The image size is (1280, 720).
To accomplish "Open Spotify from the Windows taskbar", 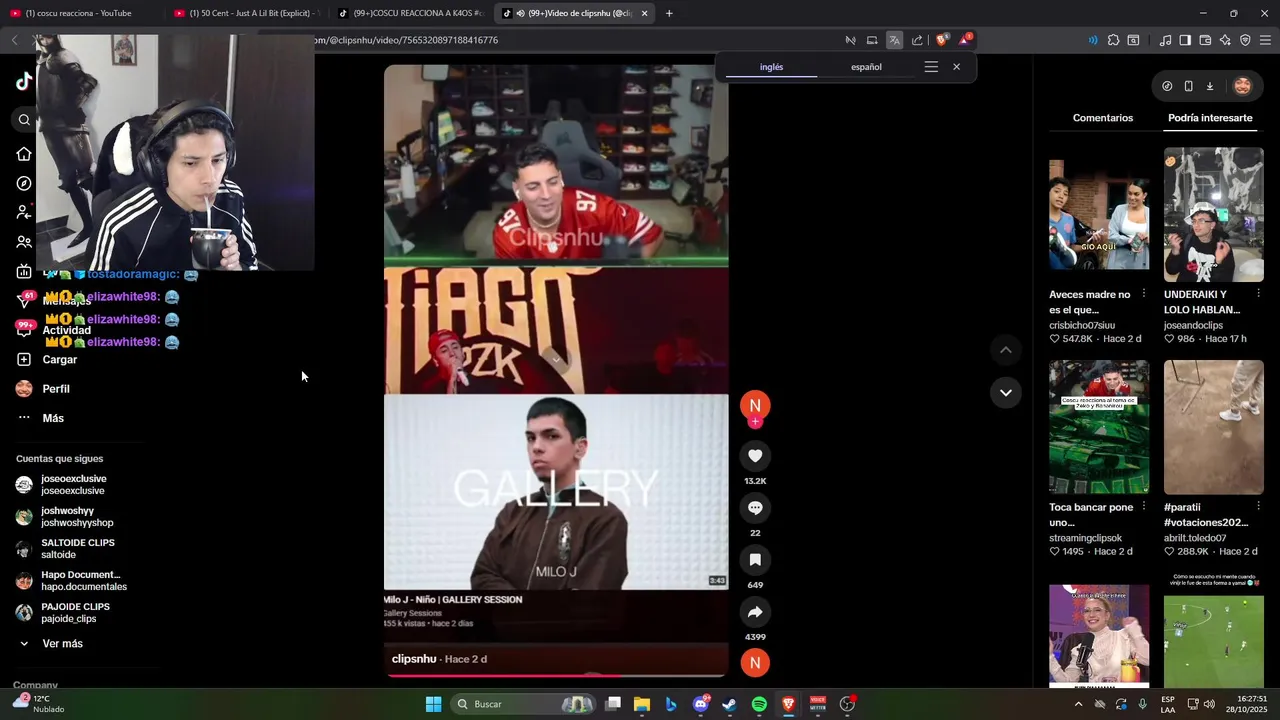I will click(x=759, y=704).
